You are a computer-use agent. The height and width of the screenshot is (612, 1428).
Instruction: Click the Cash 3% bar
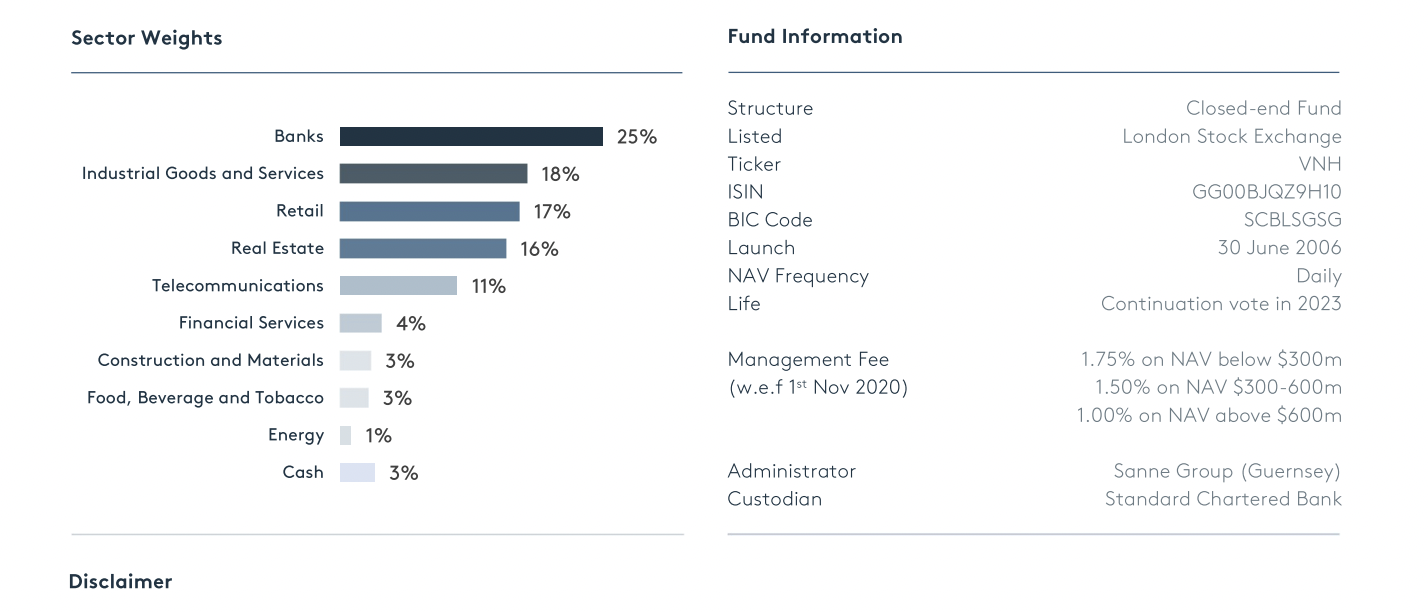(x=357, y=473)
